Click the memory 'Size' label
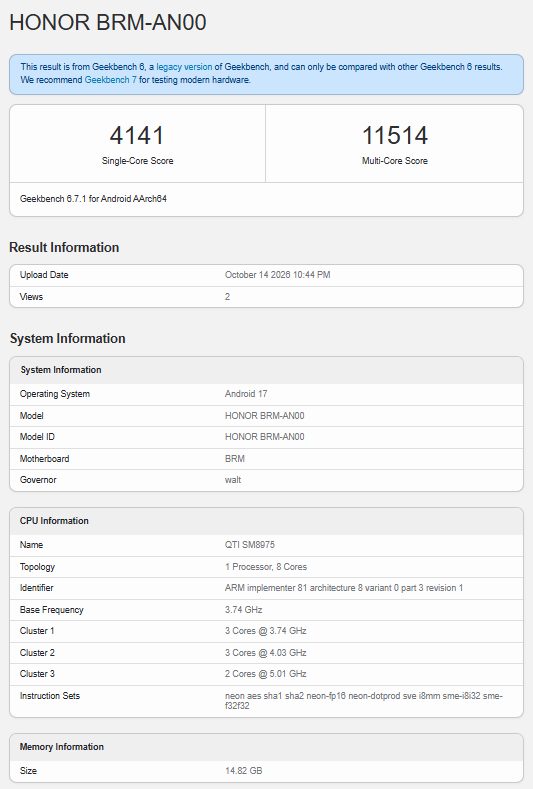This screenshot has height=789, width=533. [x=28, y=771]
